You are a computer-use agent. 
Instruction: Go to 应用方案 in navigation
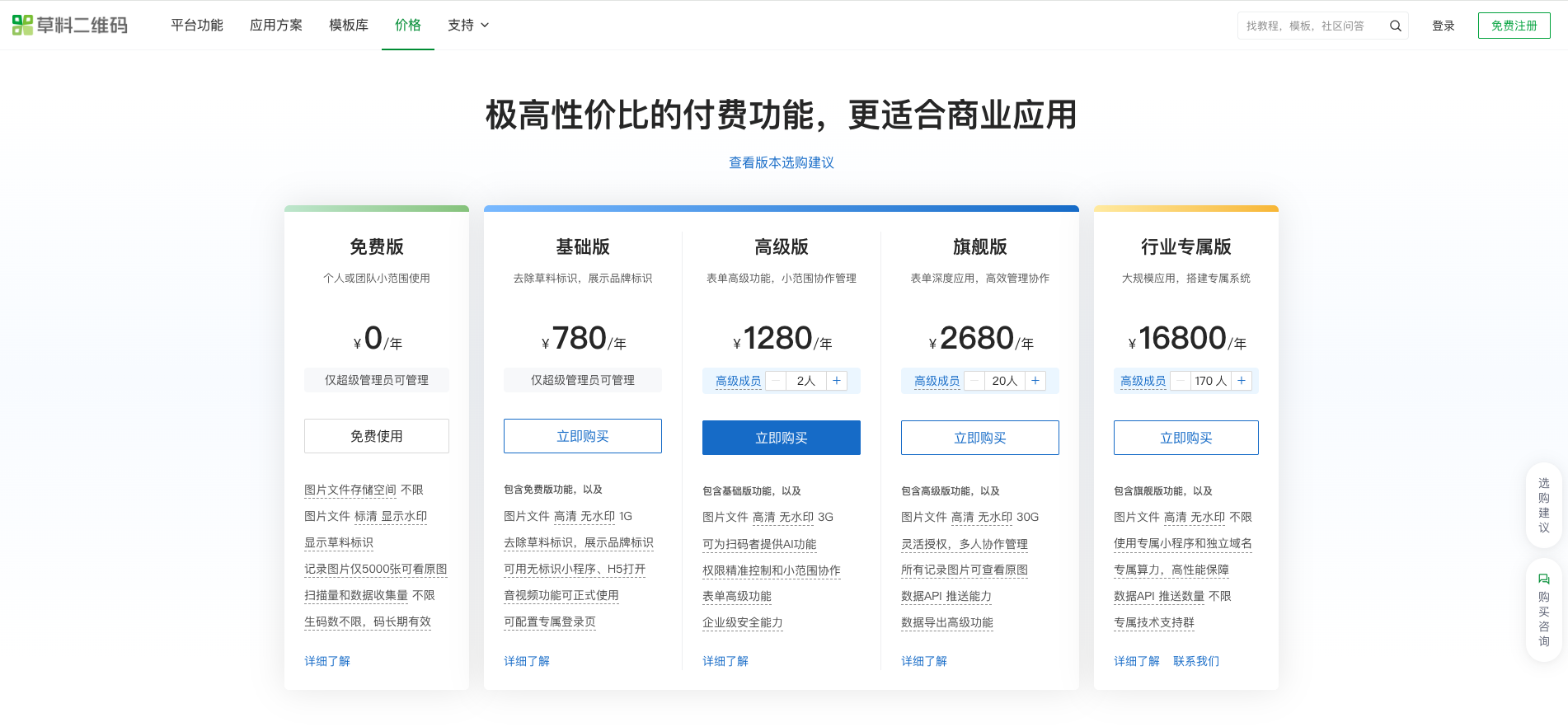276,26
